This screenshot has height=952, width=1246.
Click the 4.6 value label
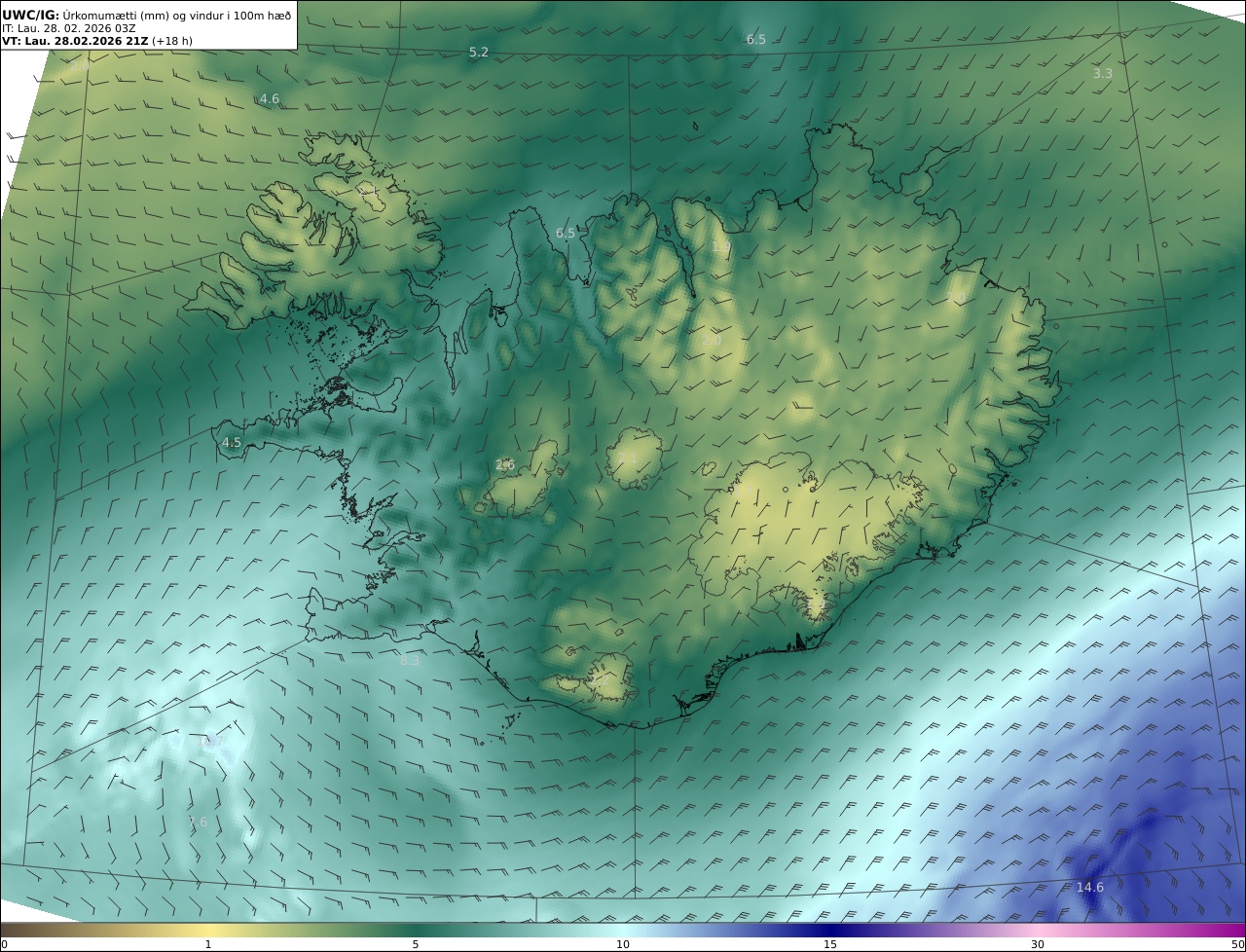(270, 99)
